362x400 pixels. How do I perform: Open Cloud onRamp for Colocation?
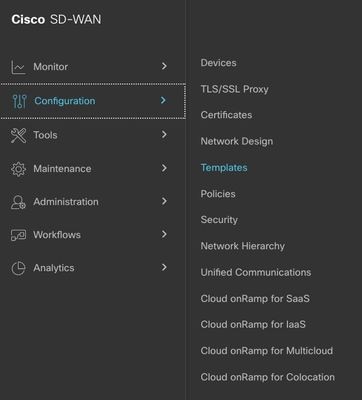[x=268, y=377]
